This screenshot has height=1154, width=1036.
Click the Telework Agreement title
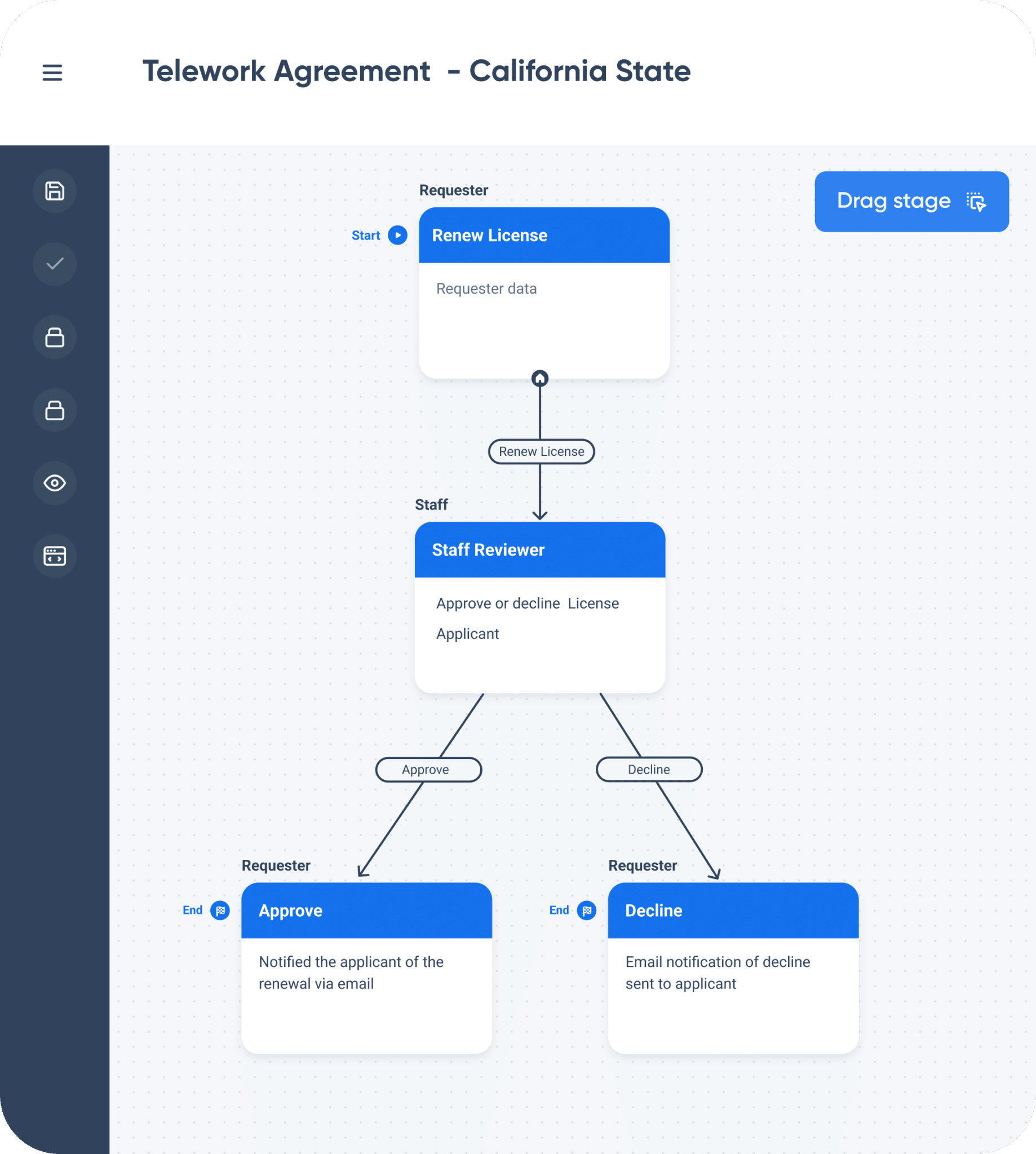pos(417,70)
